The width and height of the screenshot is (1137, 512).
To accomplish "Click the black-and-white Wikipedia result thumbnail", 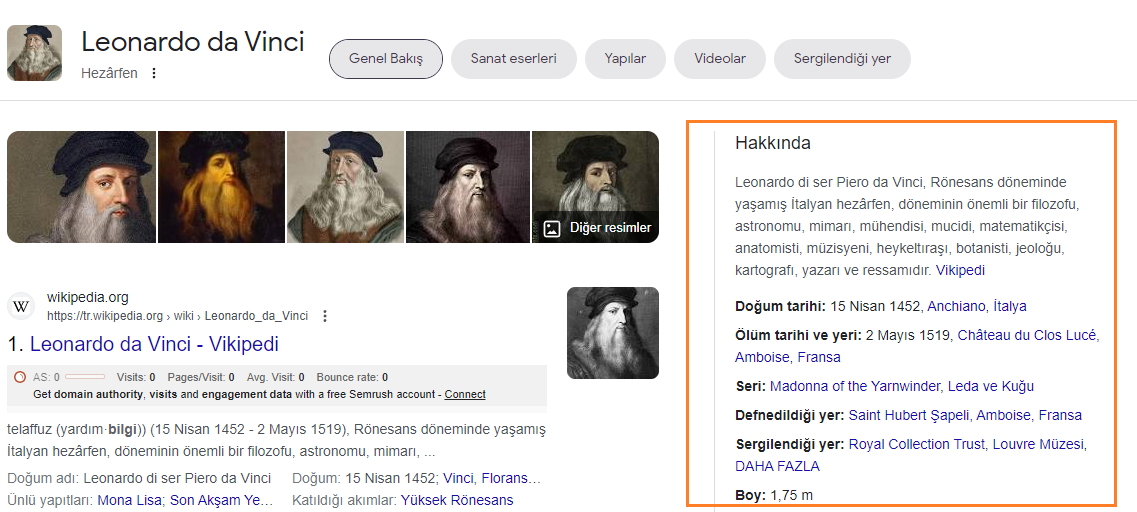I will tap(613, 333).
